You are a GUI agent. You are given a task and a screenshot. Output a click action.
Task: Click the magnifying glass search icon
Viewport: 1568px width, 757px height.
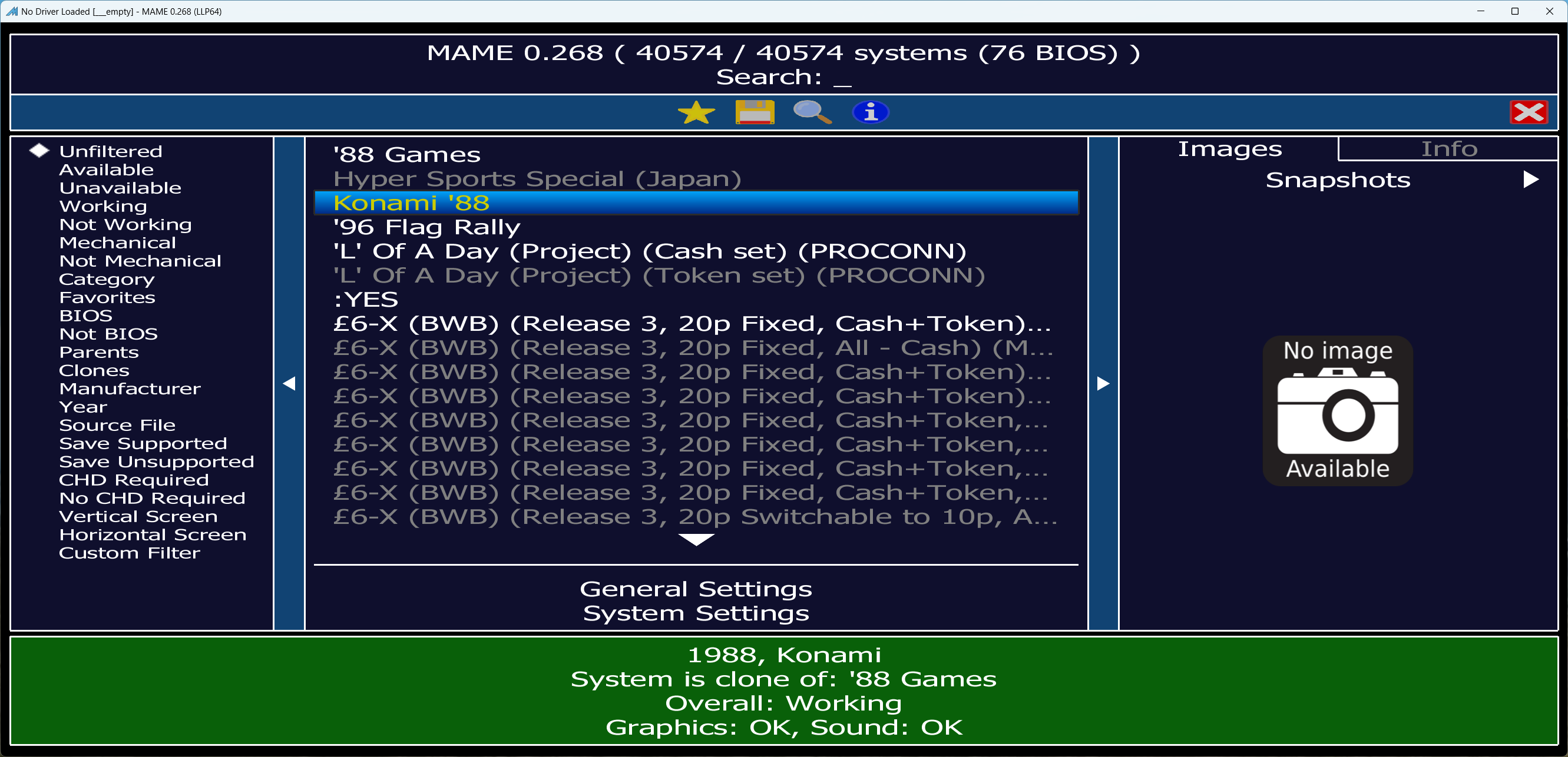tap(813, 112)
